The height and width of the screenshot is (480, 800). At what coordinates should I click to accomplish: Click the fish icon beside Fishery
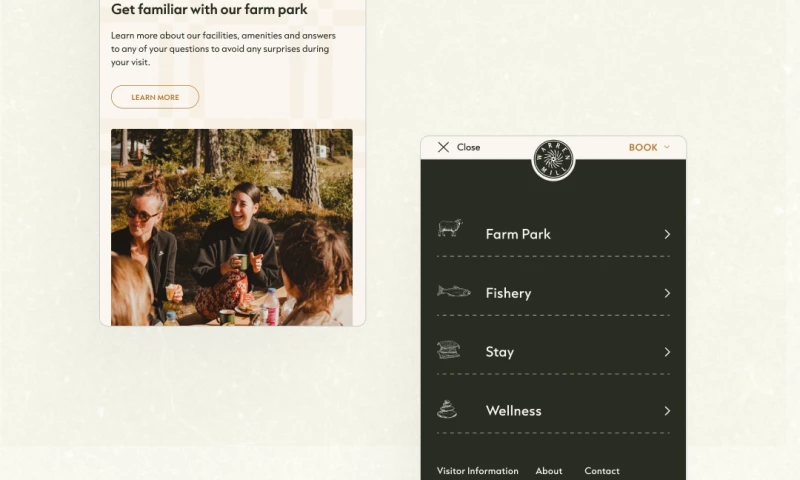pyautogui.click(x=454, y=291)
